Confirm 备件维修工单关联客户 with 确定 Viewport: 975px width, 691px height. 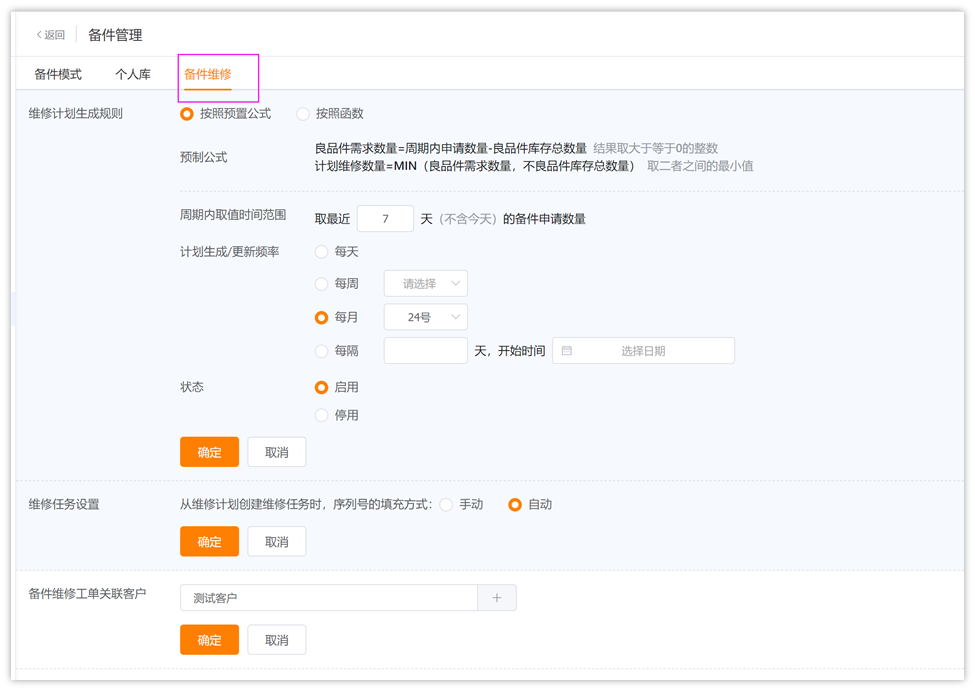point(210,640)
